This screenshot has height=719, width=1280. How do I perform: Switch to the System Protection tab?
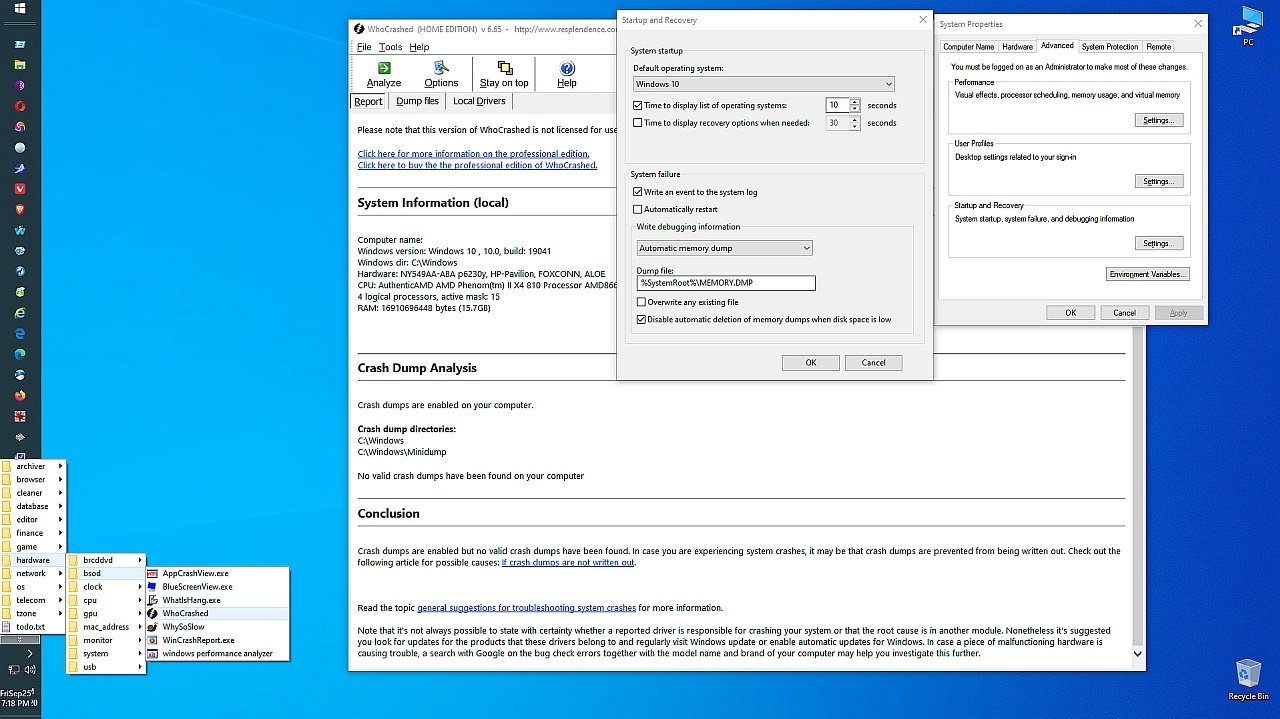pos(1109,47)
